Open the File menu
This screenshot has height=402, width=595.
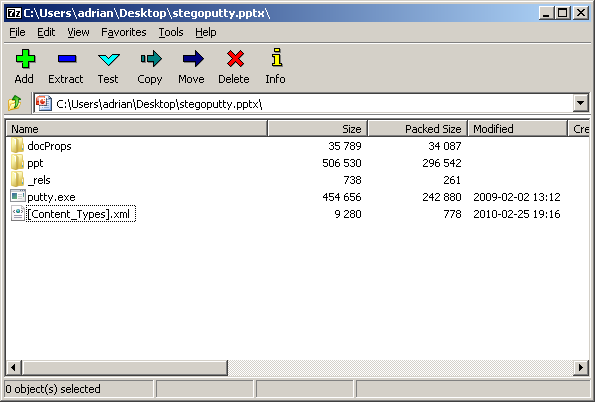[x=17, y=32]
